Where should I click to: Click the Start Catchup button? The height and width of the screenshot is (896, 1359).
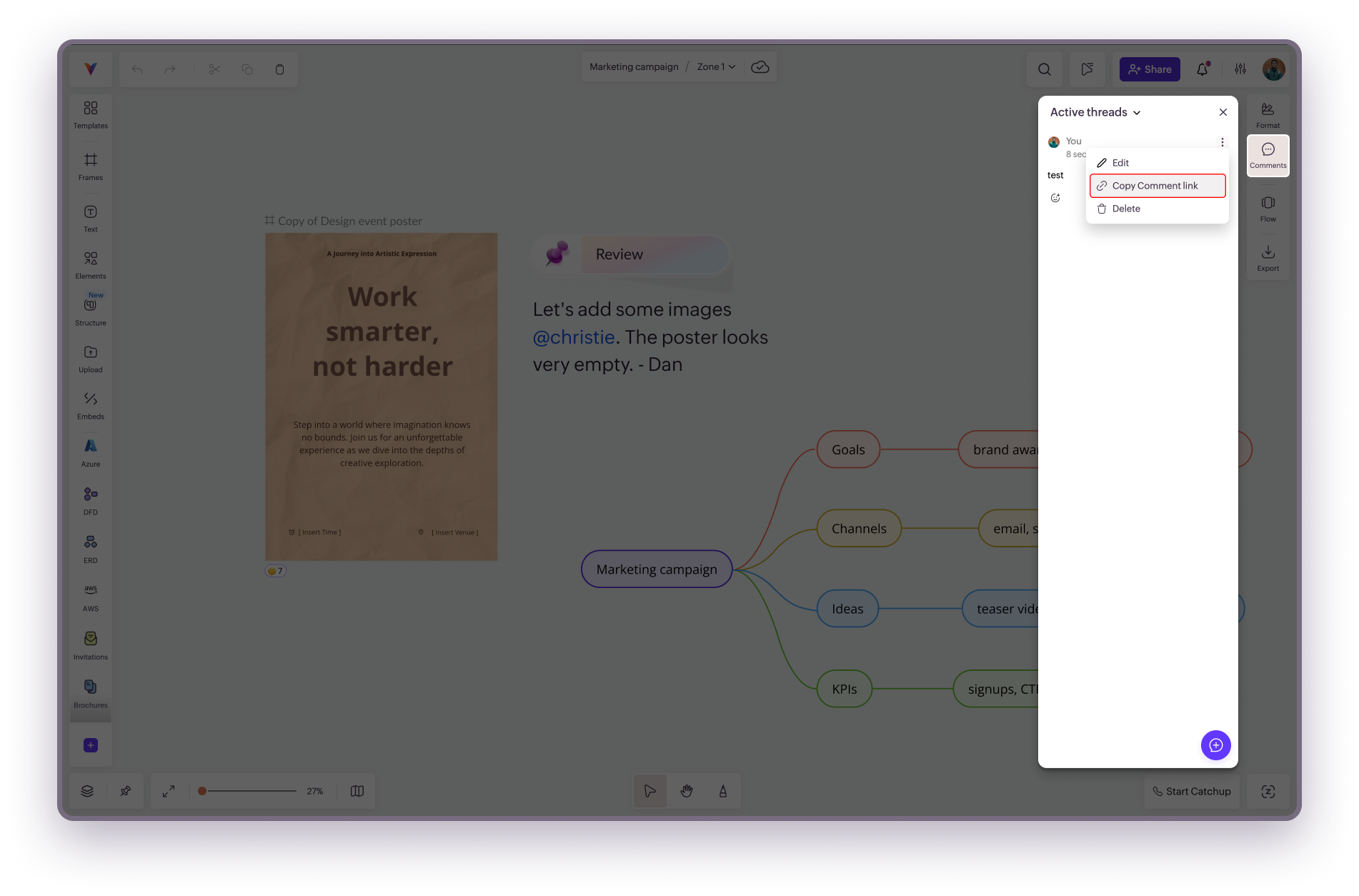click(1191, 791)
